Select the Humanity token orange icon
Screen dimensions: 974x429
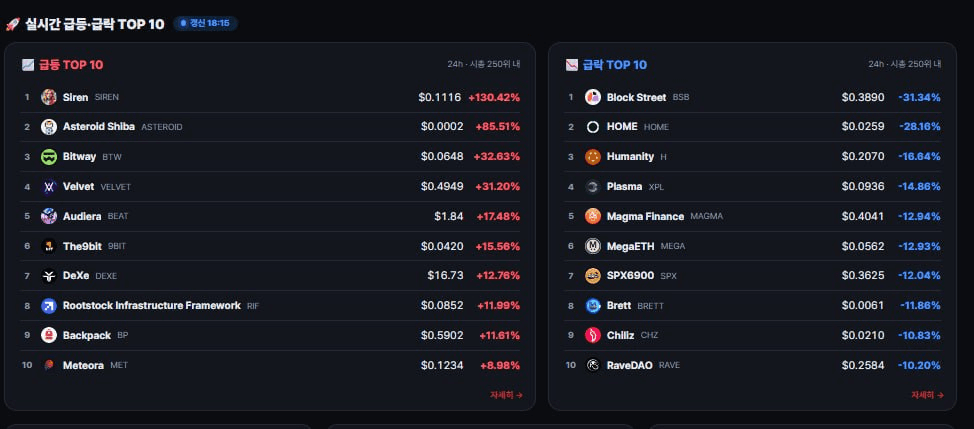point(593,156)
